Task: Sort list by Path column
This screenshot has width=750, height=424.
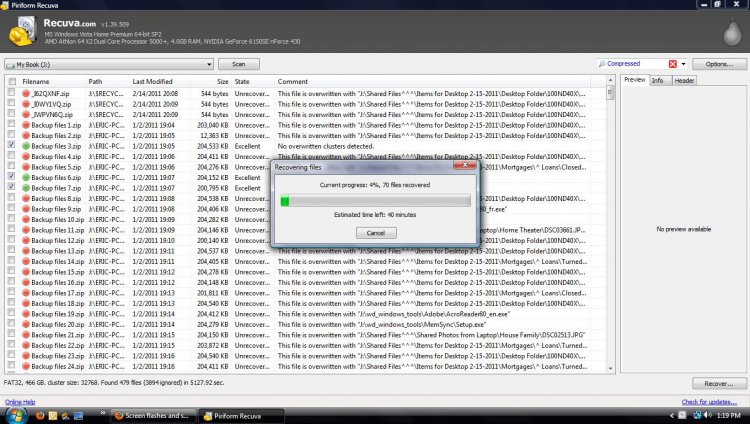Action: pyautogui.click(x=107, y=82)
